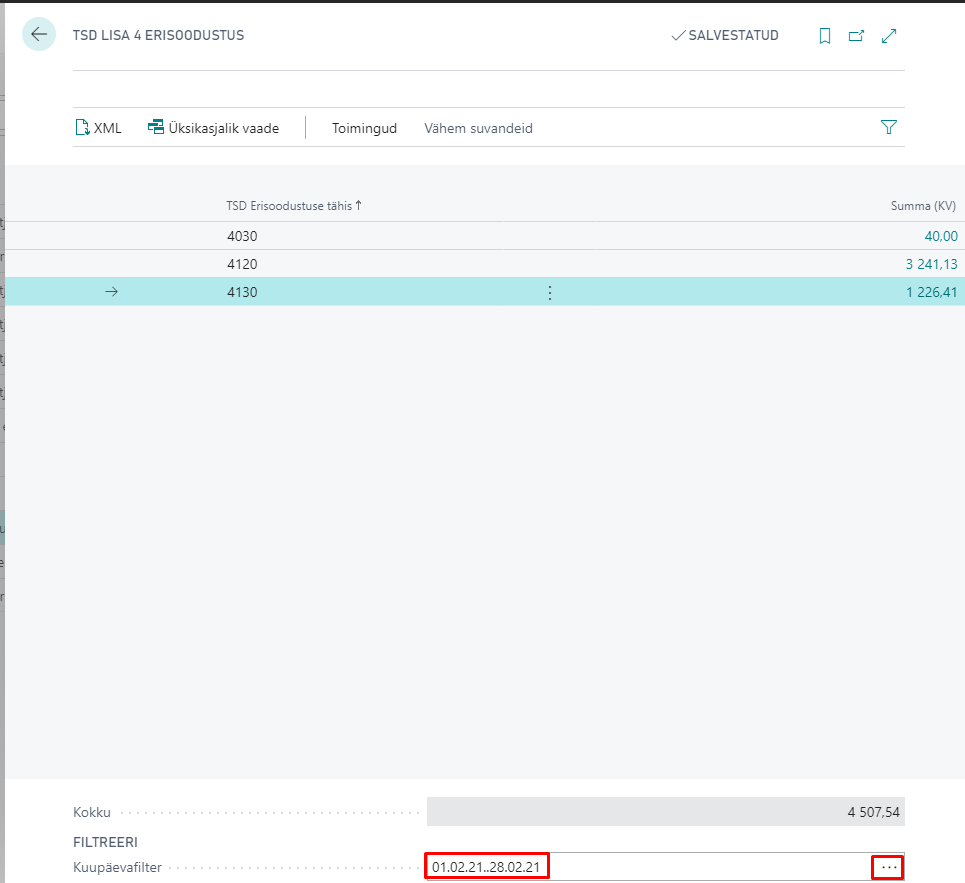Viewport: 965px width, 883px height.
Task: Open amount 40,00 drilldown link
Action: click(x=941, y=236)
